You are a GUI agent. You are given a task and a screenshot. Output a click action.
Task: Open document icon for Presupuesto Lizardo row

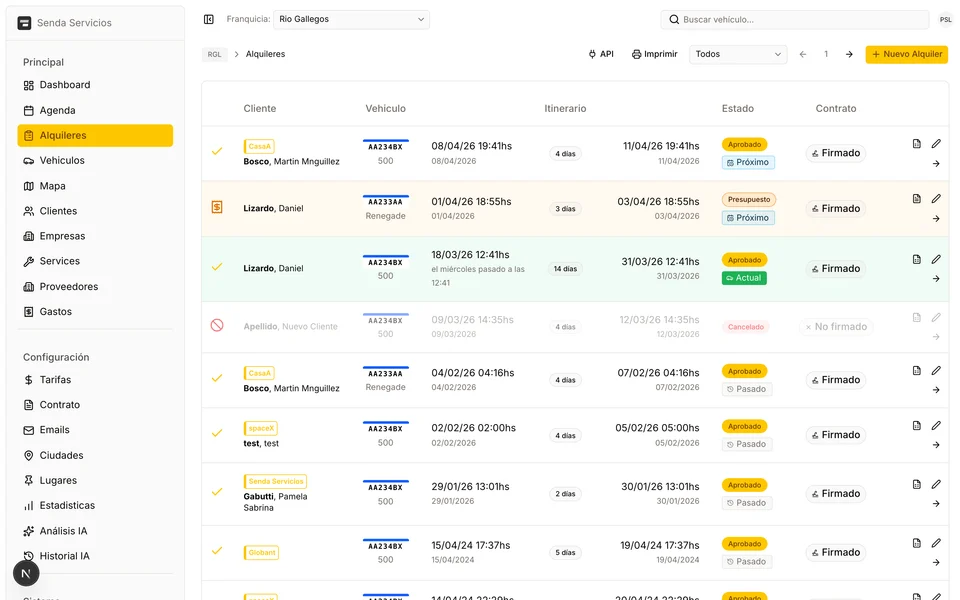pos(917,199)
